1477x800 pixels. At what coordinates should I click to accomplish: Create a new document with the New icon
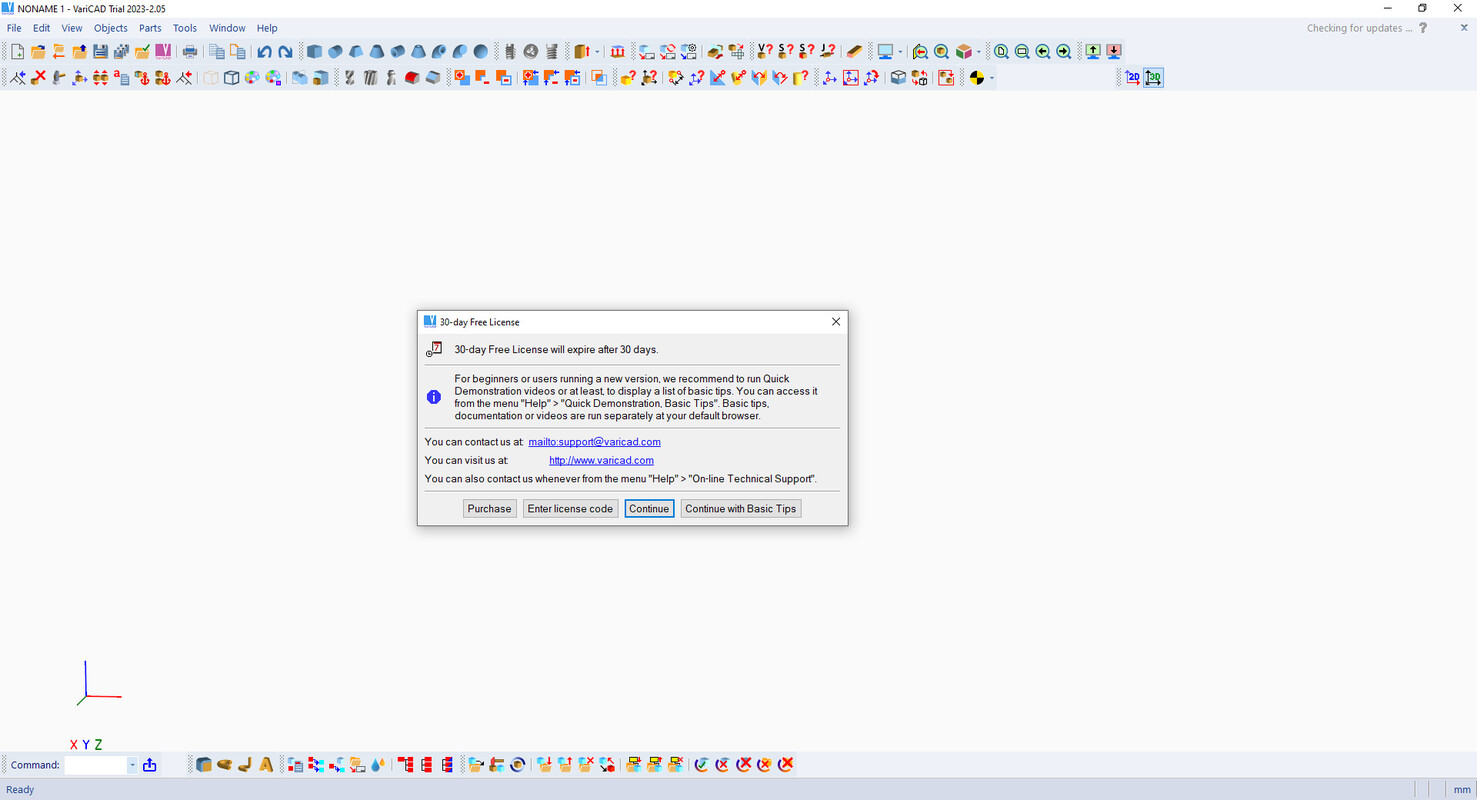[x=17, y=52]
